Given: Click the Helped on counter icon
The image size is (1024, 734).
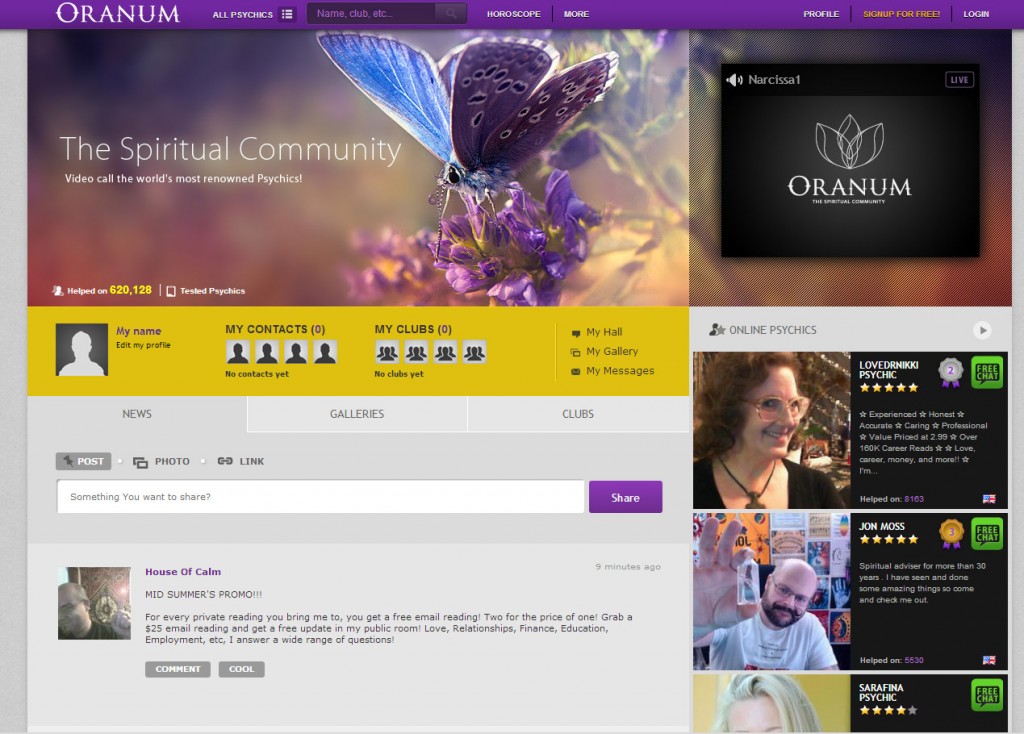Looking at the screenshot, I should coord(58,291).
